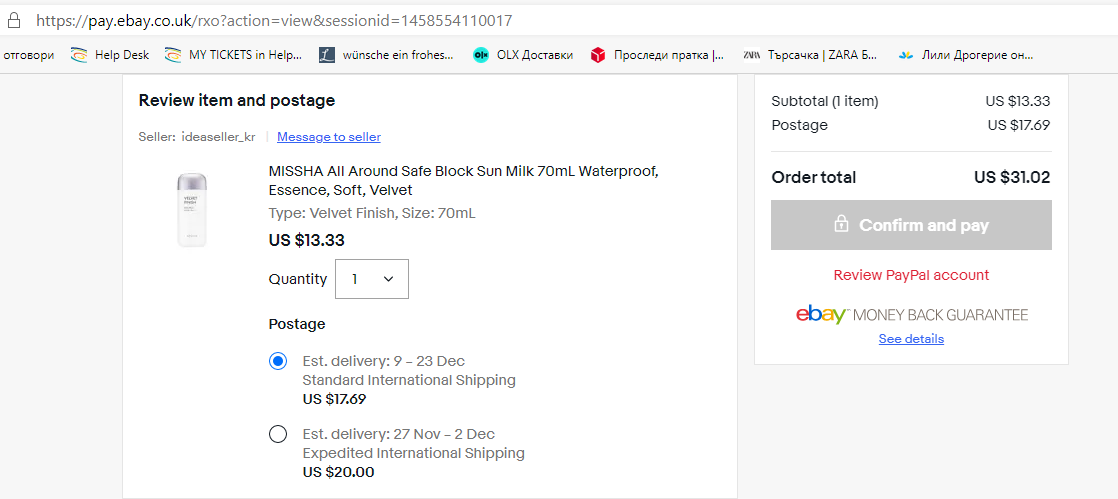Viewport: 1118px width, 499px height.
Task: Open the Лили Дрогерие bookmark icon
Action: [x=907, y=55]
